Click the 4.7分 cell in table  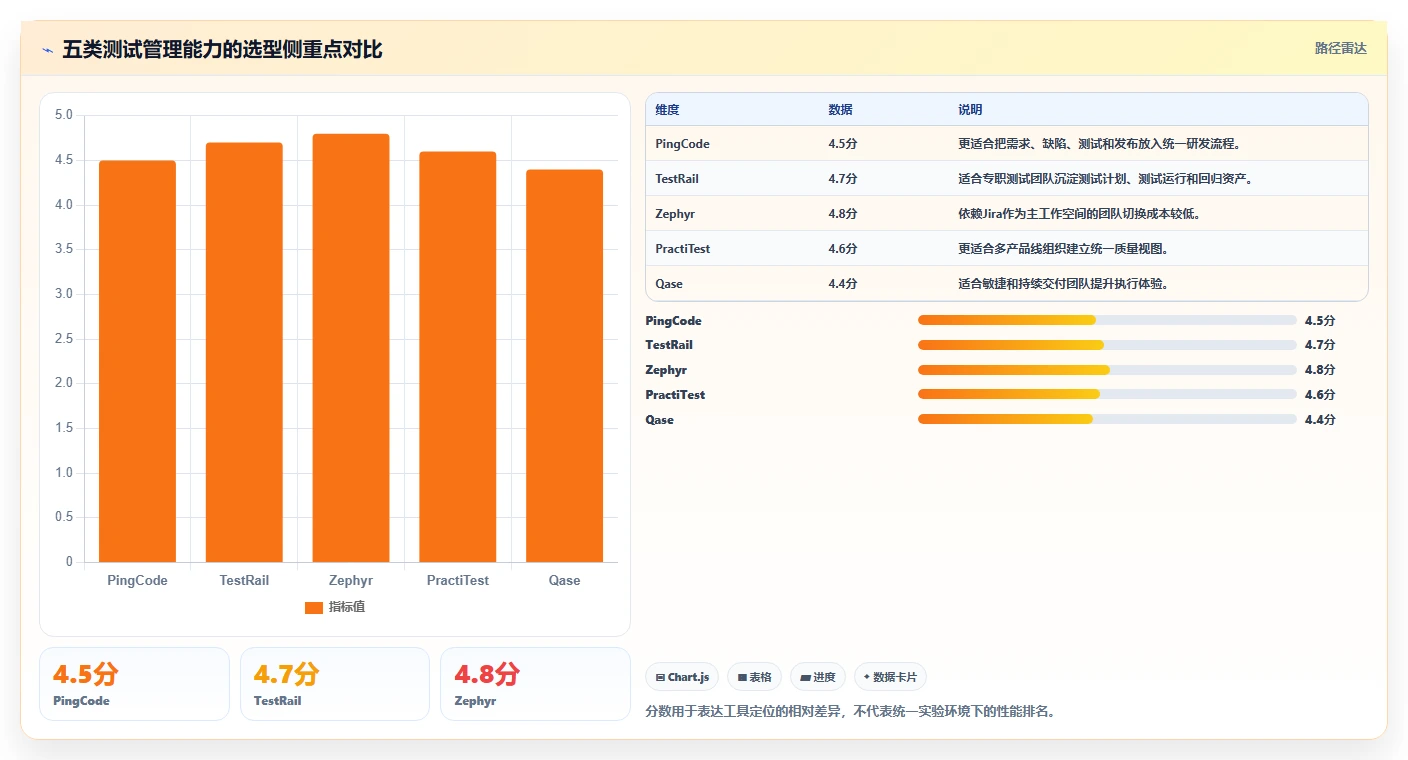(843, 179)
